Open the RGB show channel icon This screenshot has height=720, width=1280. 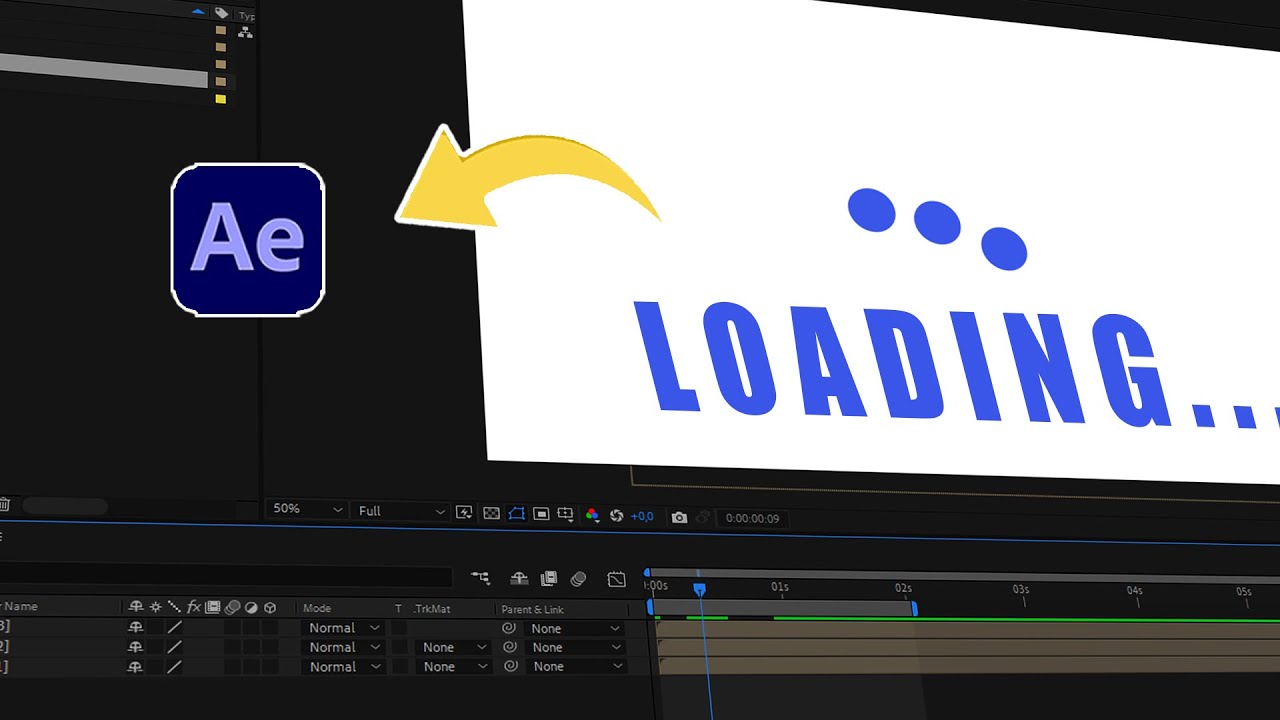(x=592, y=515)
